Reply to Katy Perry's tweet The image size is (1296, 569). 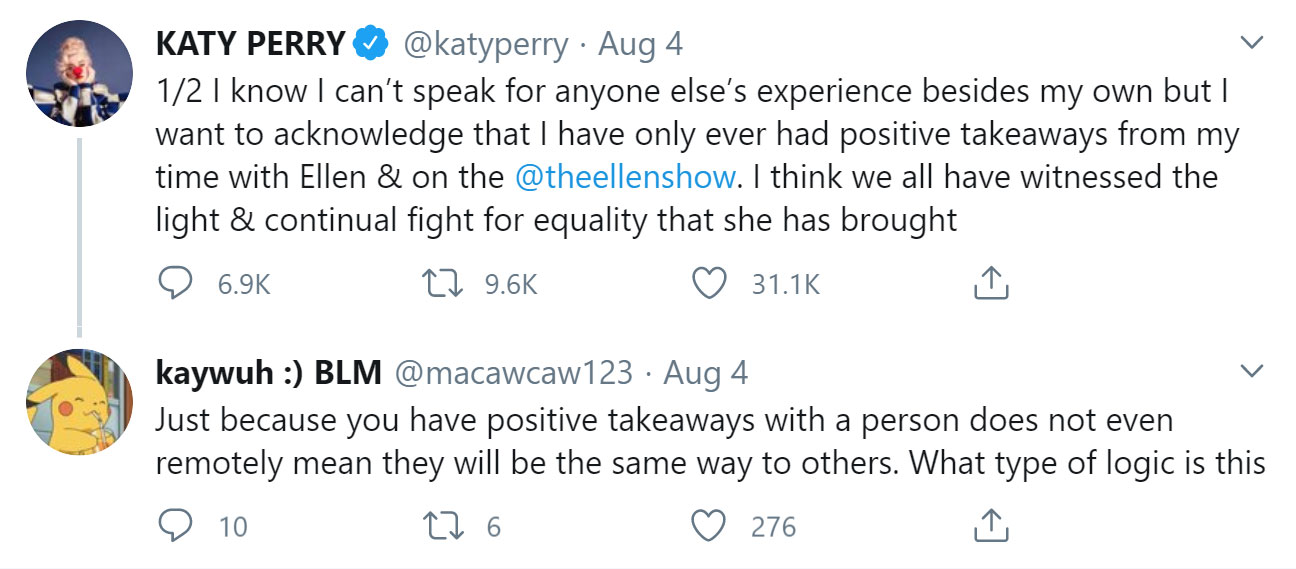point(176,285)
